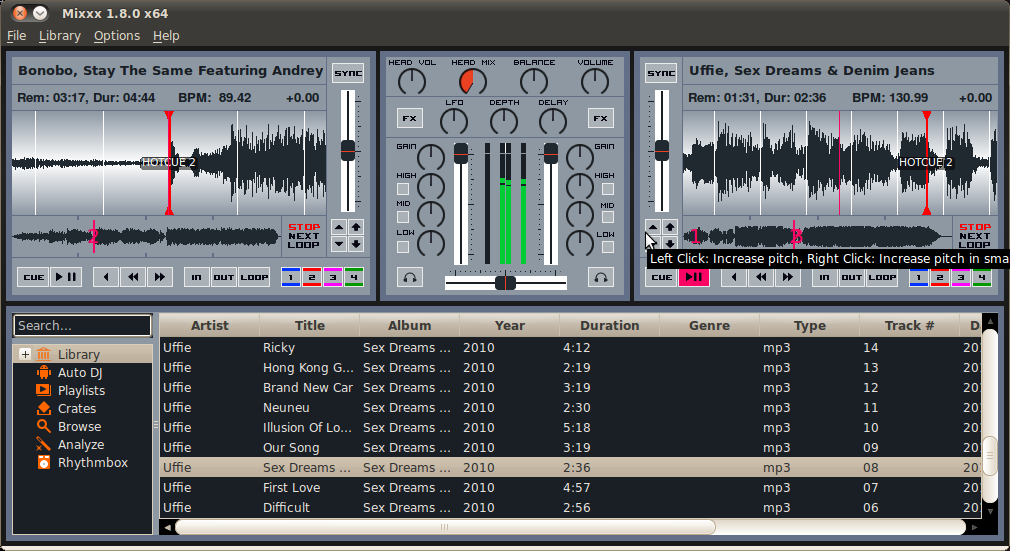Viewport: 1010px width, 551px height.
Task: Sort tracks by Artist column header
Action: [x=210, y=325]
